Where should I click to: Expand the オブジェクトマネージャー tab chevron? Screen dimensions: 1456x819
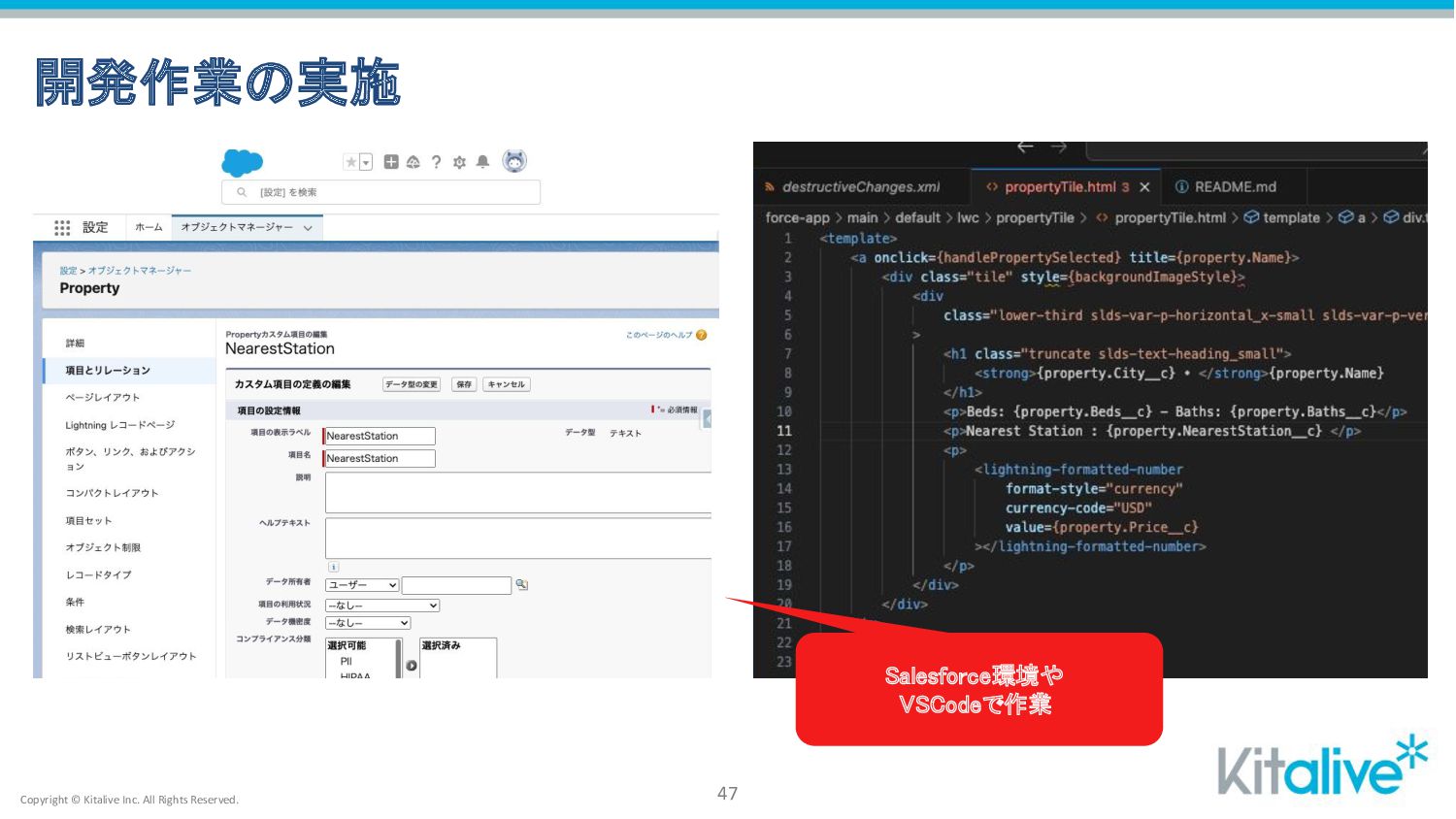coord(308,228)
